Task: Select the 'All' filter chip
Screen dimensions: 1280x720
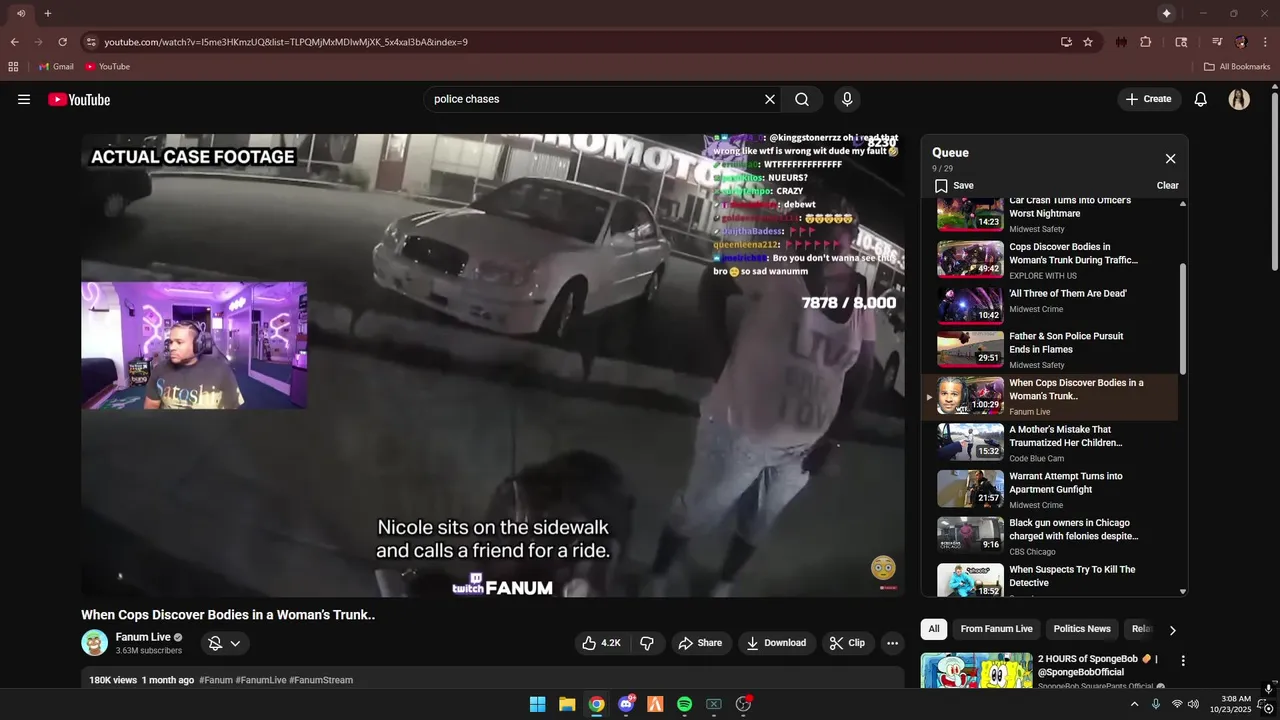Action: tap(934, 629)
